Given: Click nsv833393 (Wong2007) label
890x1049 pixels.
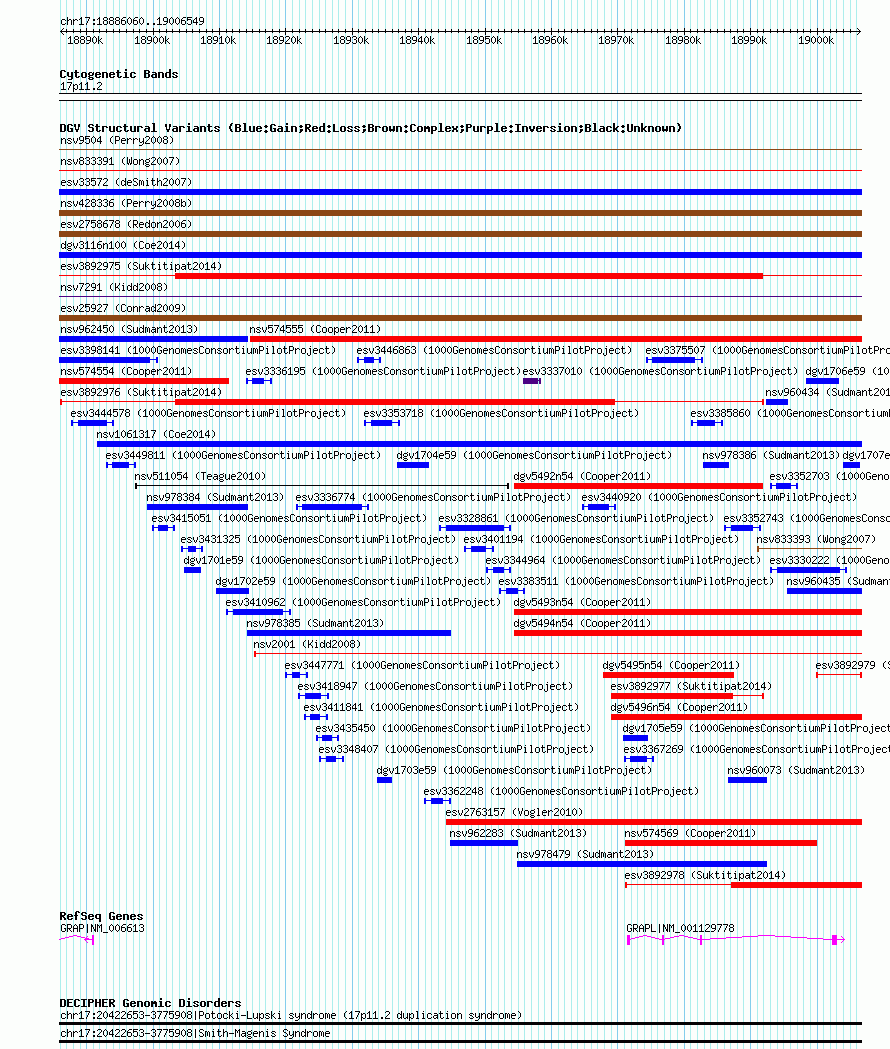Looking at the screenshot, I should click(816, 539).
